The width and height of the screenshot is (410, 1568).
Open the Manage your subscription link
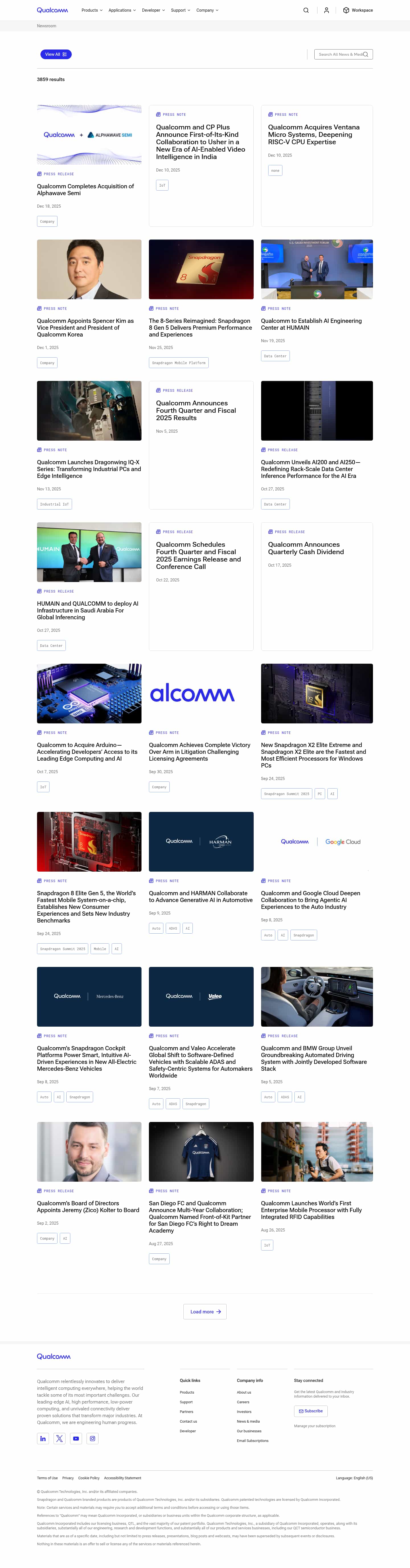click(x=314, y=1426)
